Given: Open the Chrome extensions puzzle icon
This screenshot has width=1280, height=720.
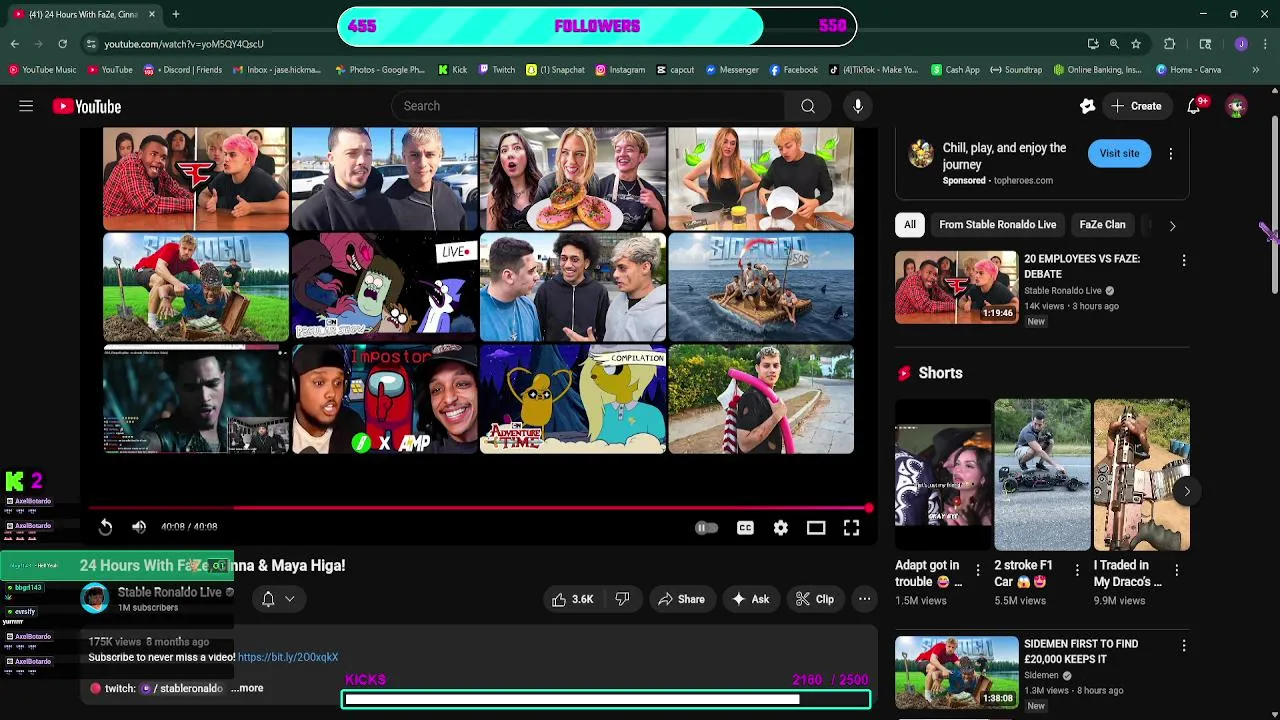Looking at the screenshot, I should click(x=1169, y=44).
